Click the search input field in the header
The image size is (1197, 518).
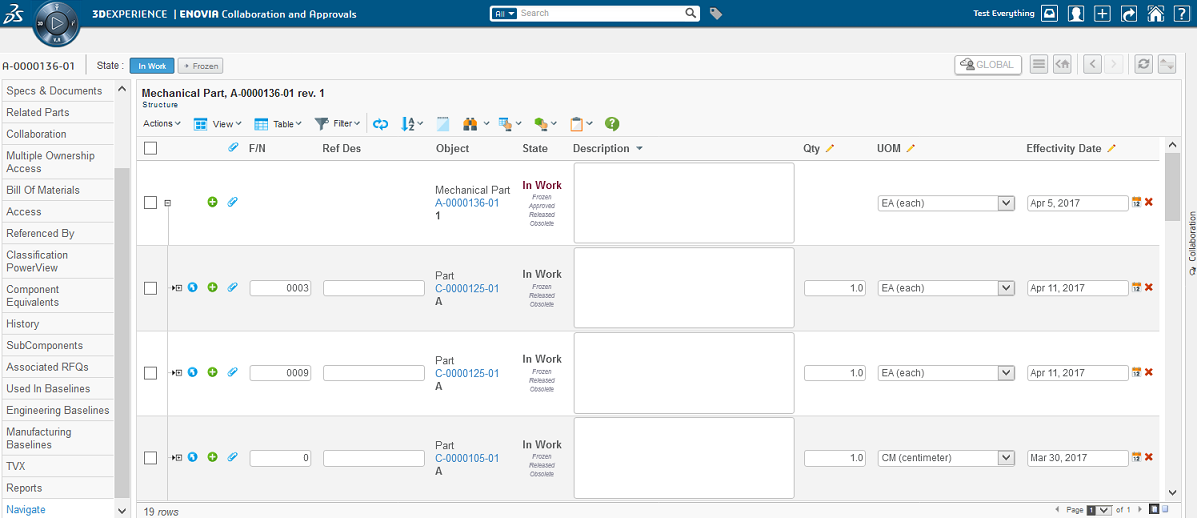[602, 14]
